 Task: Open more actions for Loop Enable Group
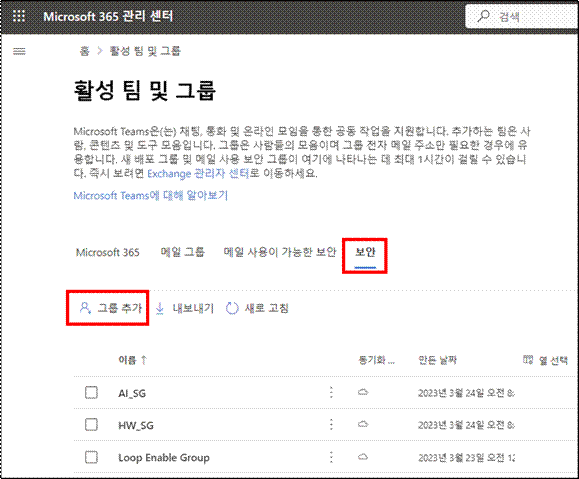click(x=331, y=457)
